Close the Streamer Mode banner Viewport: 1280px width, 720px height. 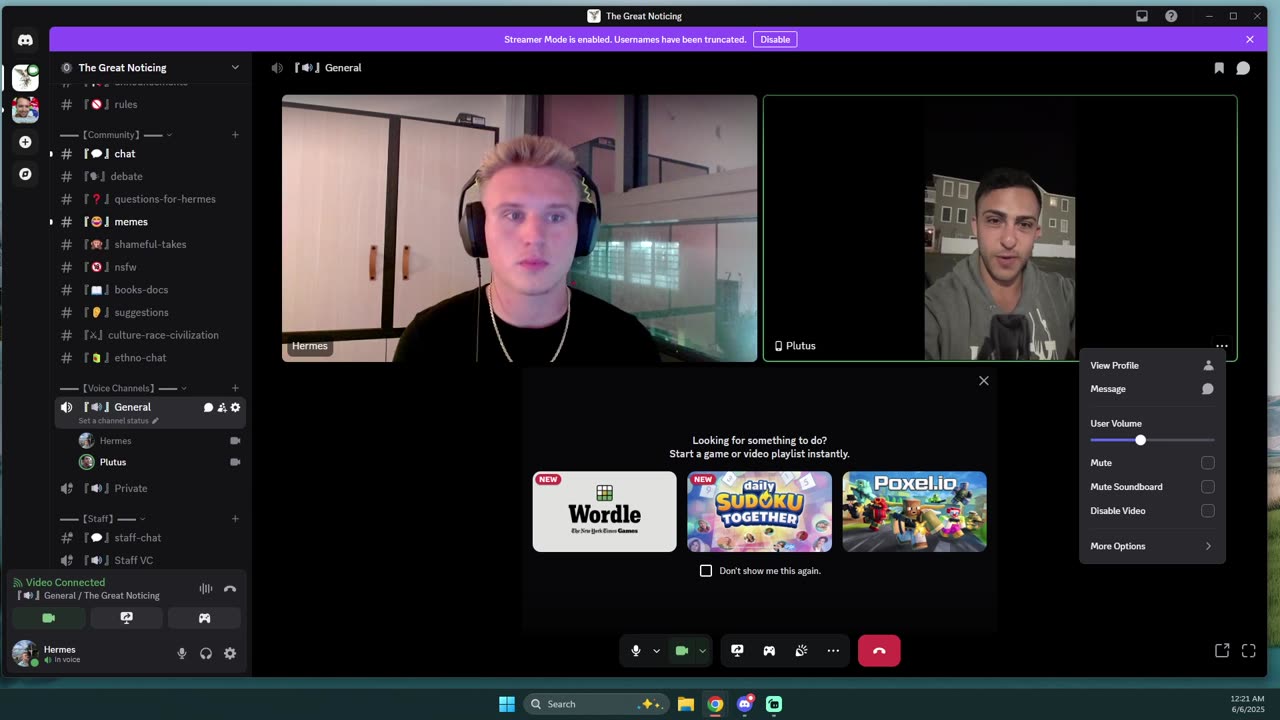tap(1249, 39)
